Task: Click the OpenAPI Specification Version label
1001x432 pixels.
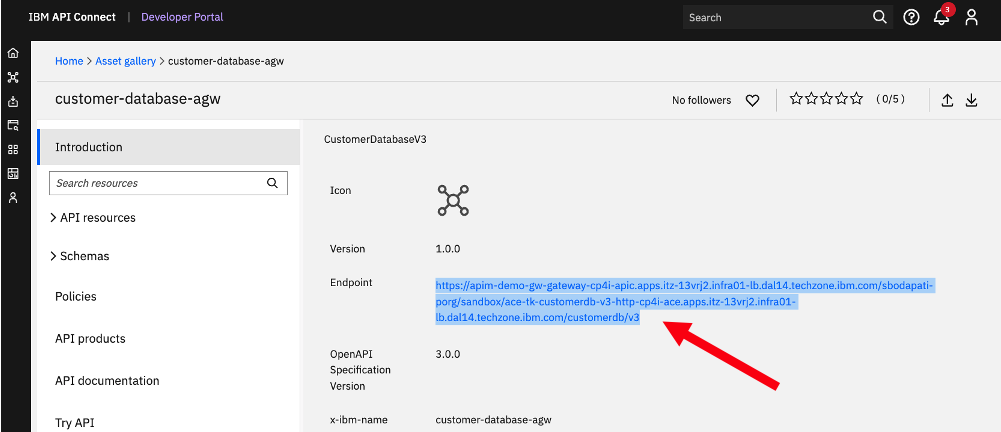Action: coord(360,369)
